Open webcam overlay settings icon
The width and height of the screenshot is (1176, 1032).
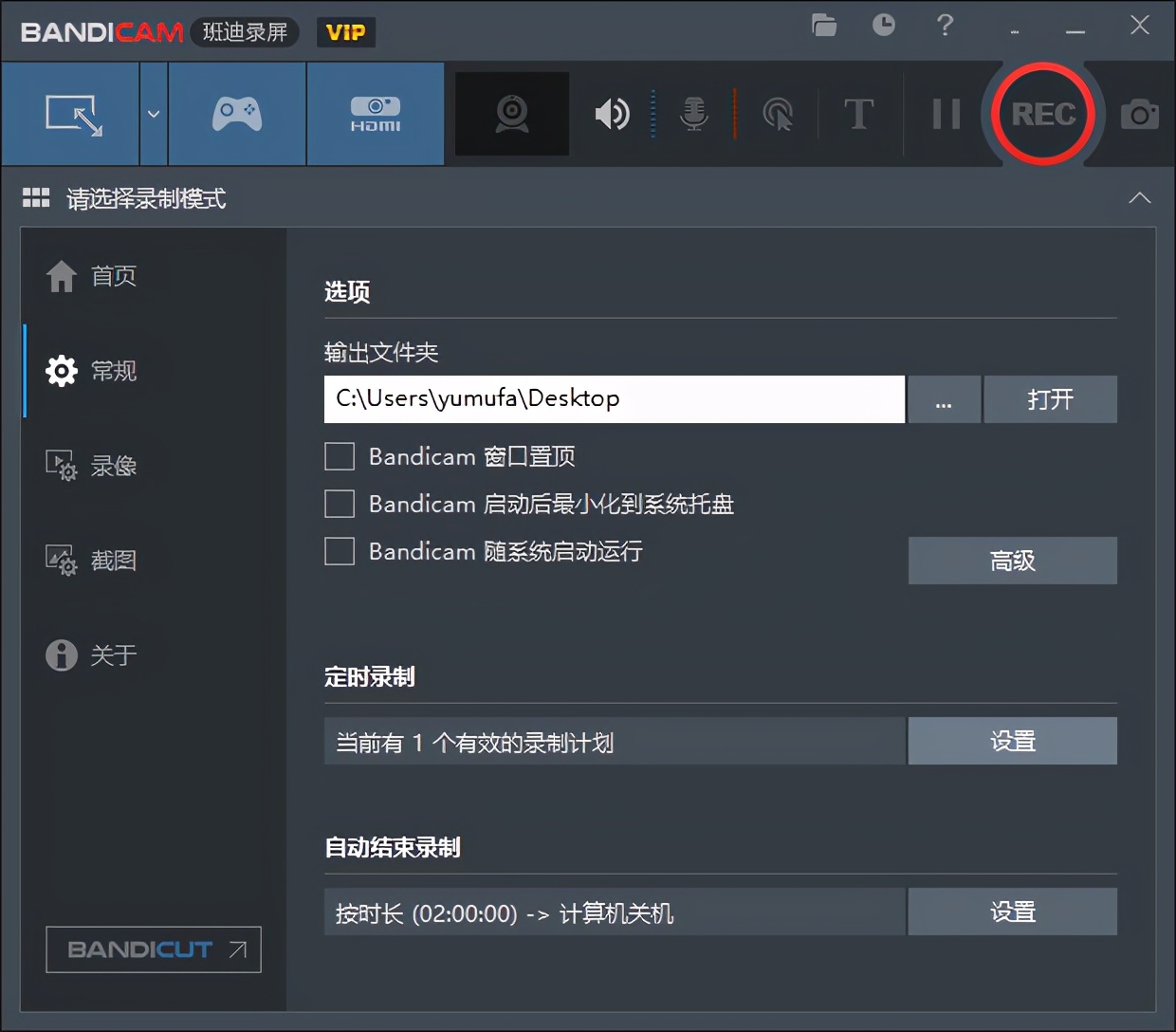pyautogui.click(x=511, y=114)
